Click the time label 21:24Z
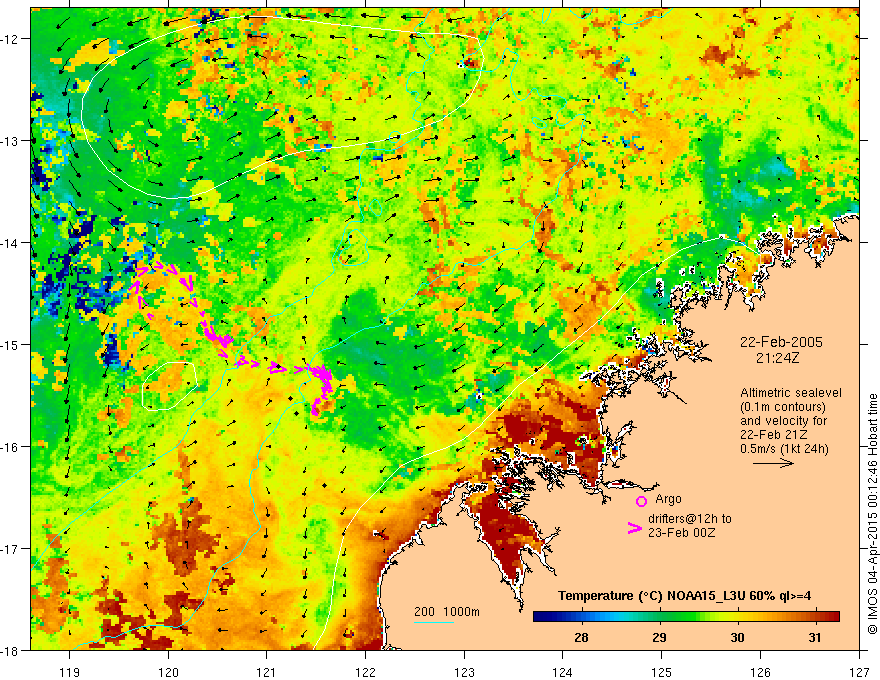Screen dimensions: 880x680 [x=778, y=358]
